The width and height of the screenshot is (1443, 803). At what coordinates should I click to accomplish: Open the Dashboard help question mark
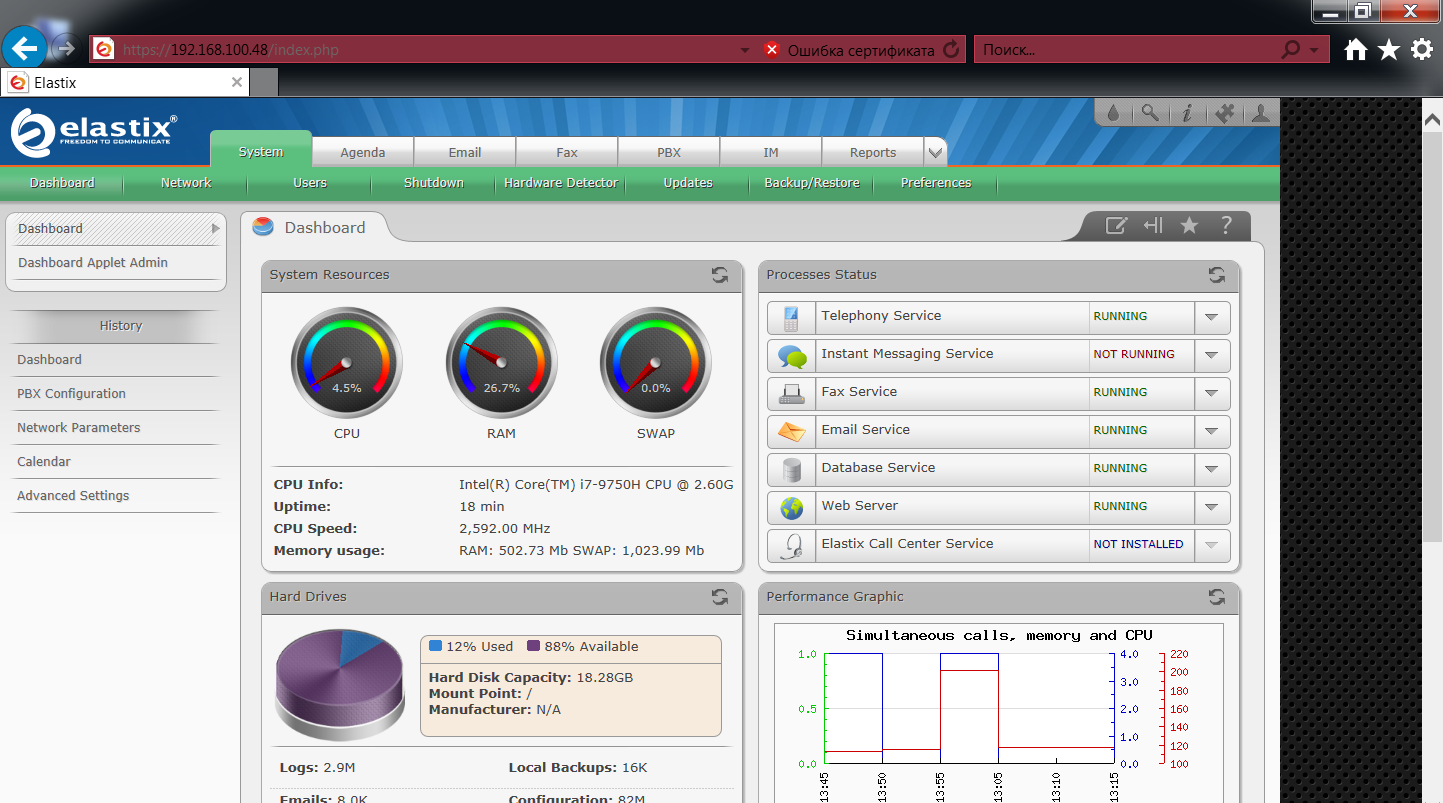[x=1226, y=226]
